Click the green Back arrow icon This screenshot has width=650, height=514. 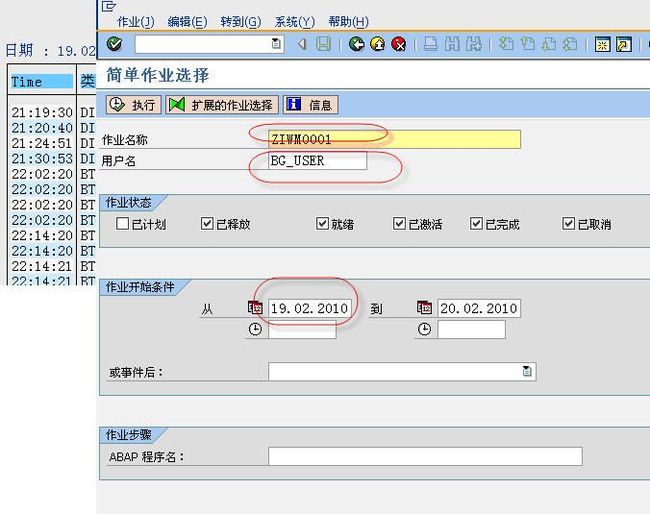[357, 44]
